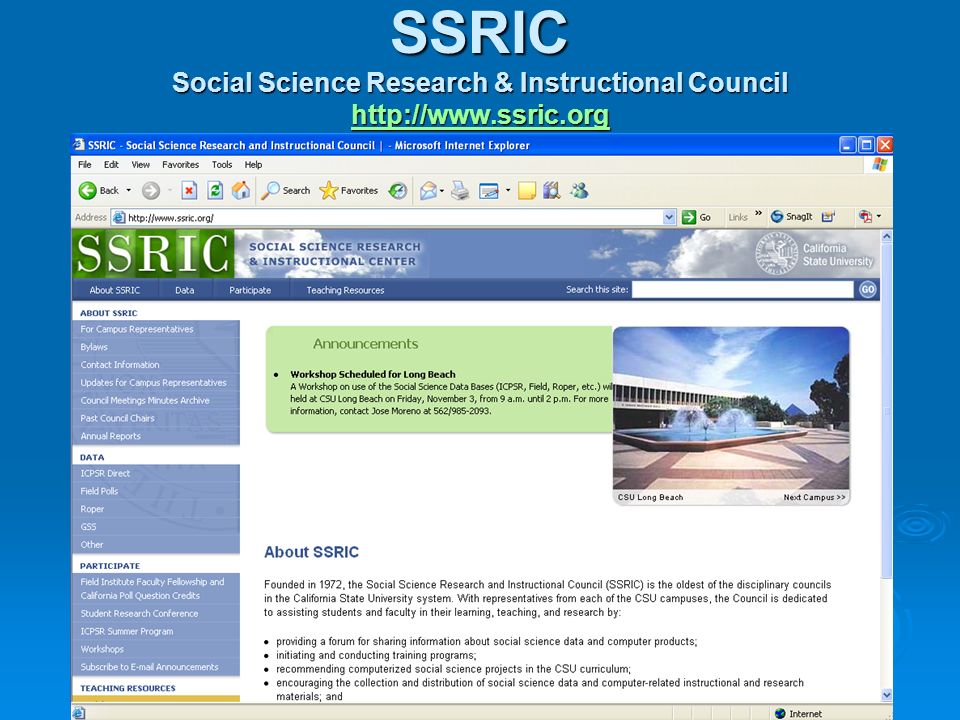The width and height of the screenshot is (960, 720).
Task: Open the Help menu
Action: [x=253, y=165]
